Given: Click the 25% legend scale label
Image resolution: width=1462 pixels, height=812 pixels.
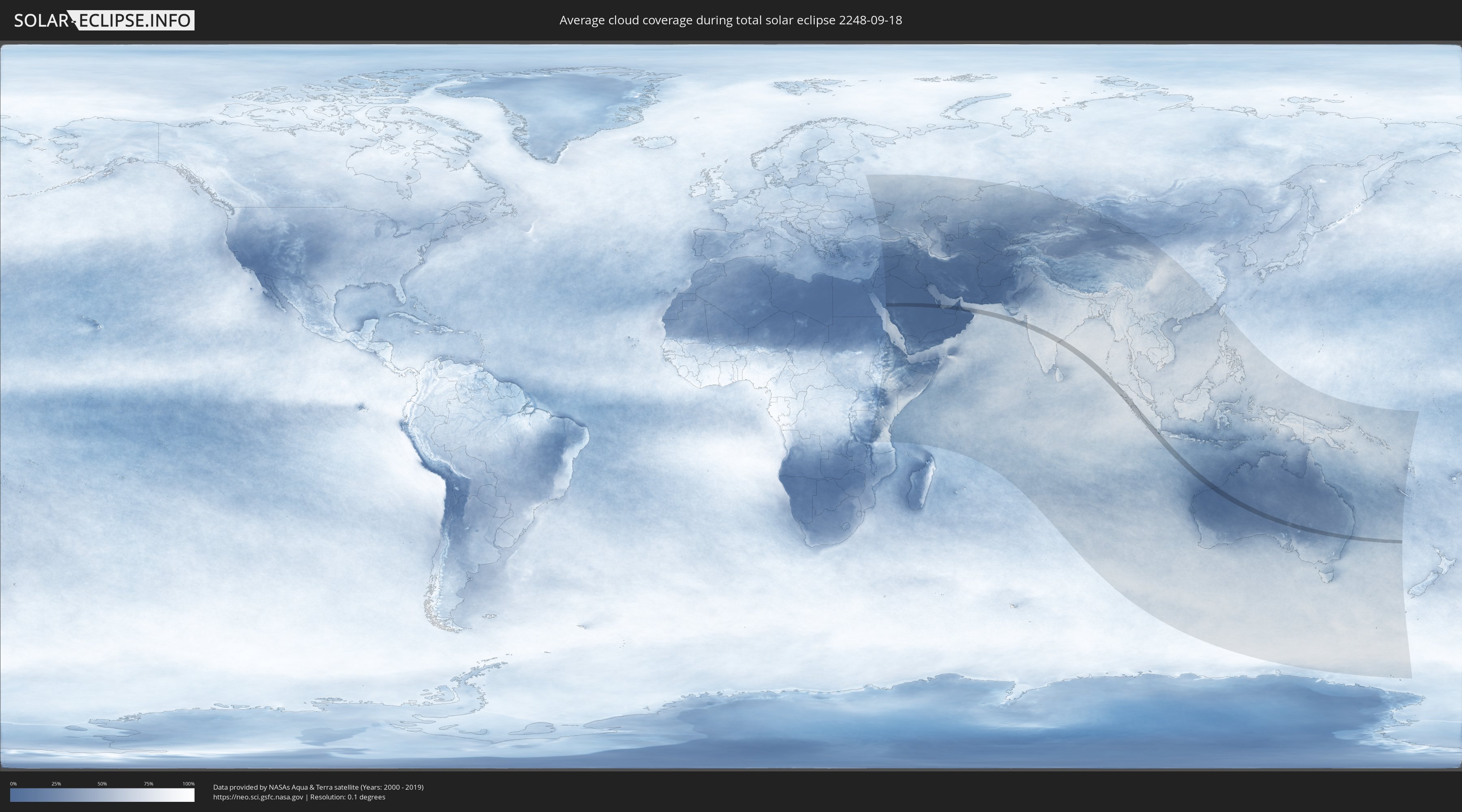Looking at the screenshot, I should [56, 784].
